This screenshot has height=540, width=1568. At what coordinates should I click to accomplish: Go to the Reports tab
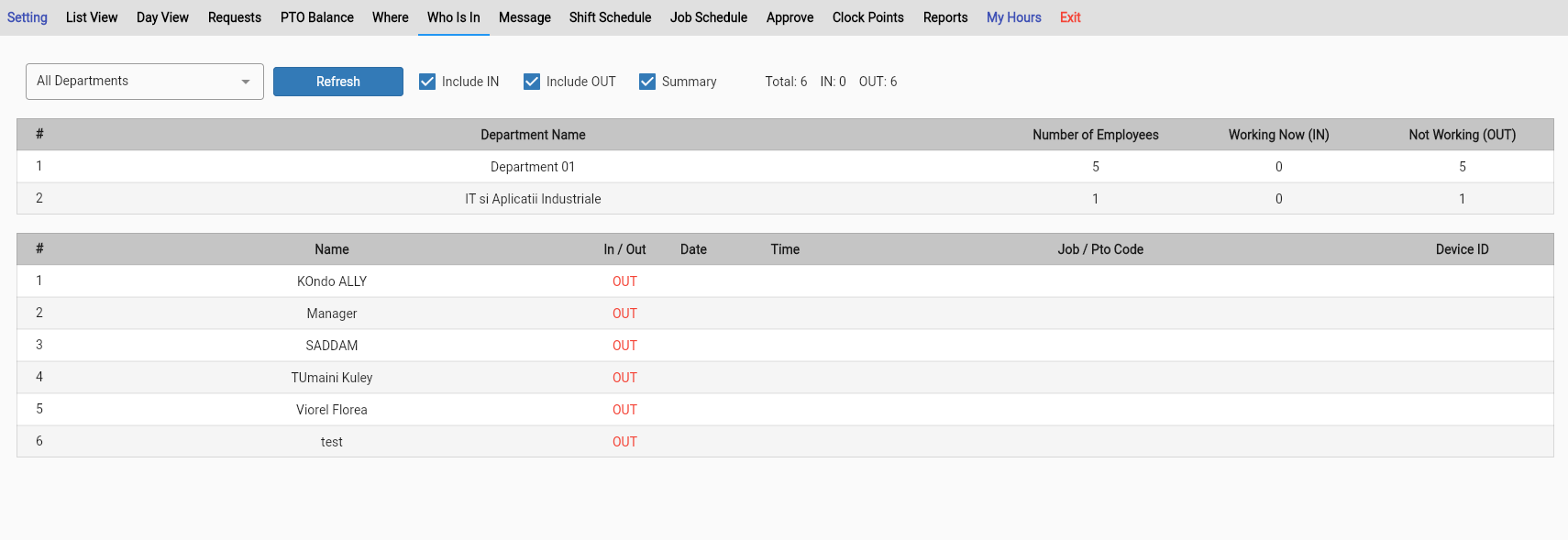coord(945,17)
